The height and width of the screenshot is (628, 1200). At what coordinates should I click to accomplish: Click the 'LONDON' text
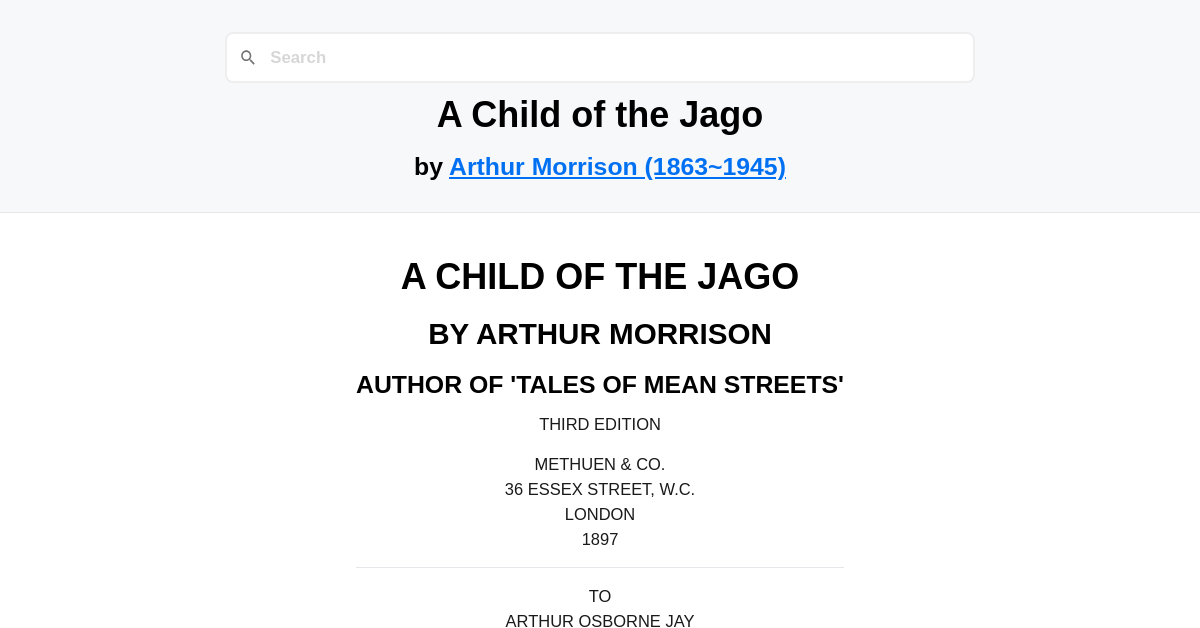click(600, 514)
